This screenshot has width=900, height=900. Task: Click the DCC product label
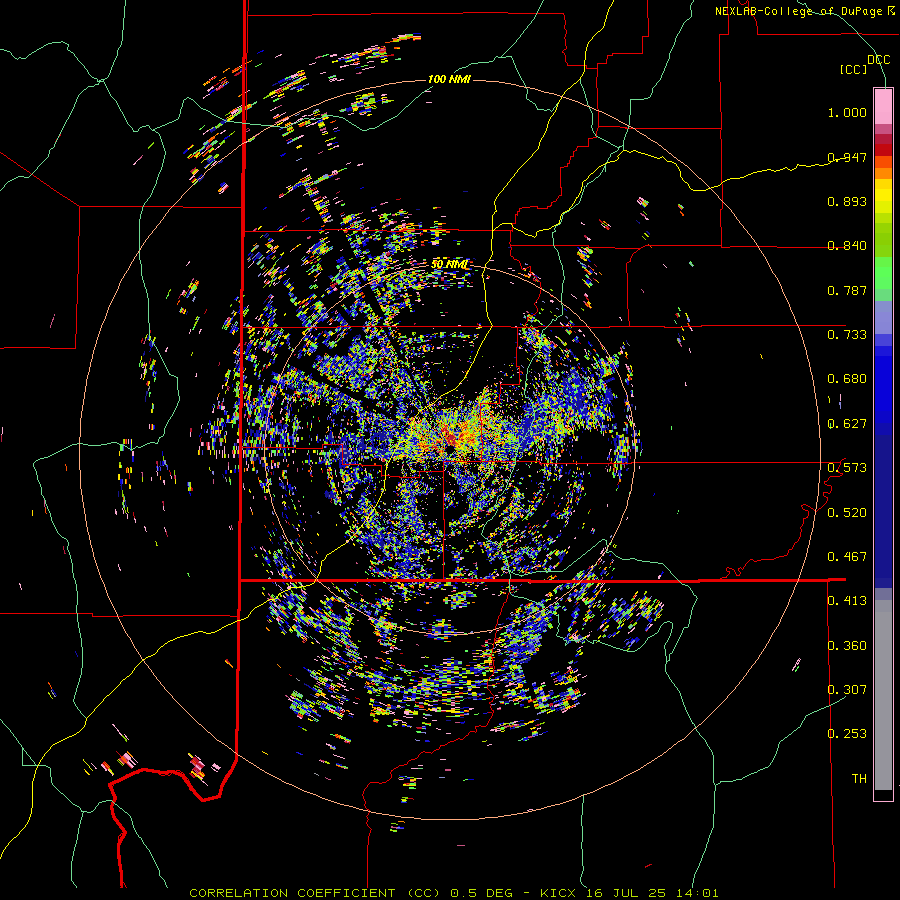879,60
